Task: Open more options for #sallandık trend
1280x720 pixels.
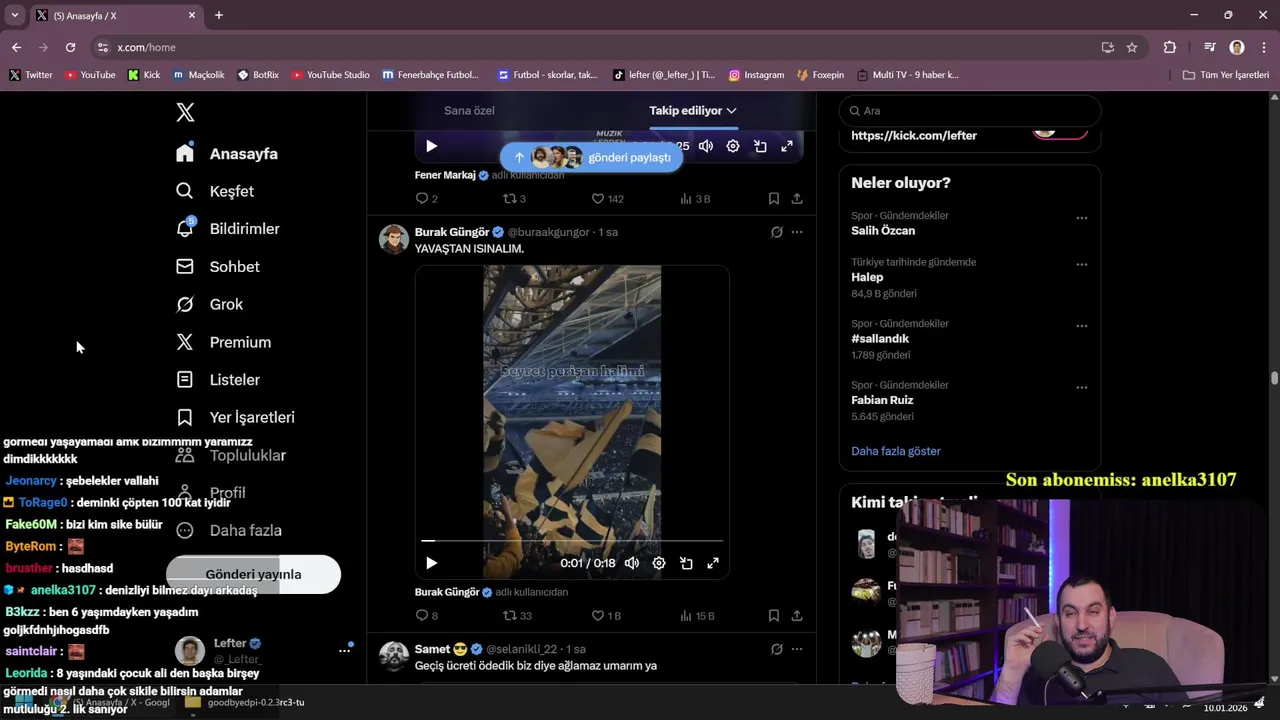Action: (1081, 326)
